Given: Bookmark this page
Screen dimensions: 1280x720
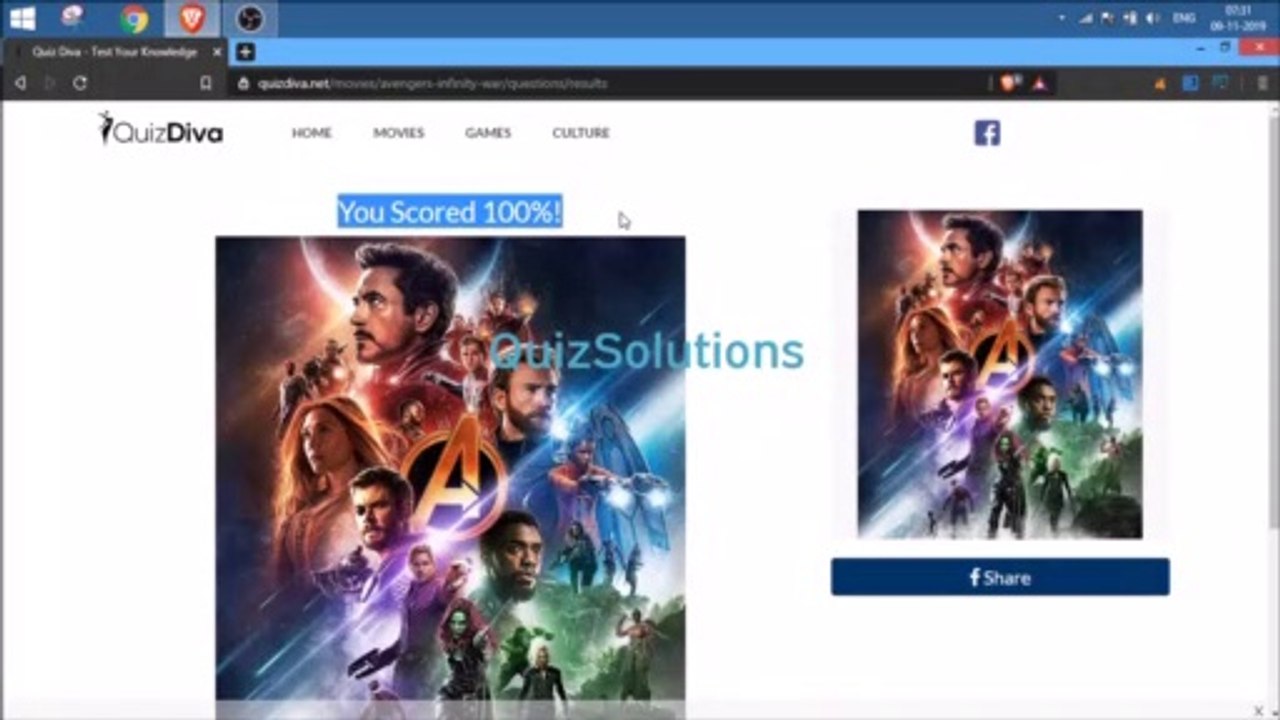Looking at the screenshot, I should click(205, 84).
